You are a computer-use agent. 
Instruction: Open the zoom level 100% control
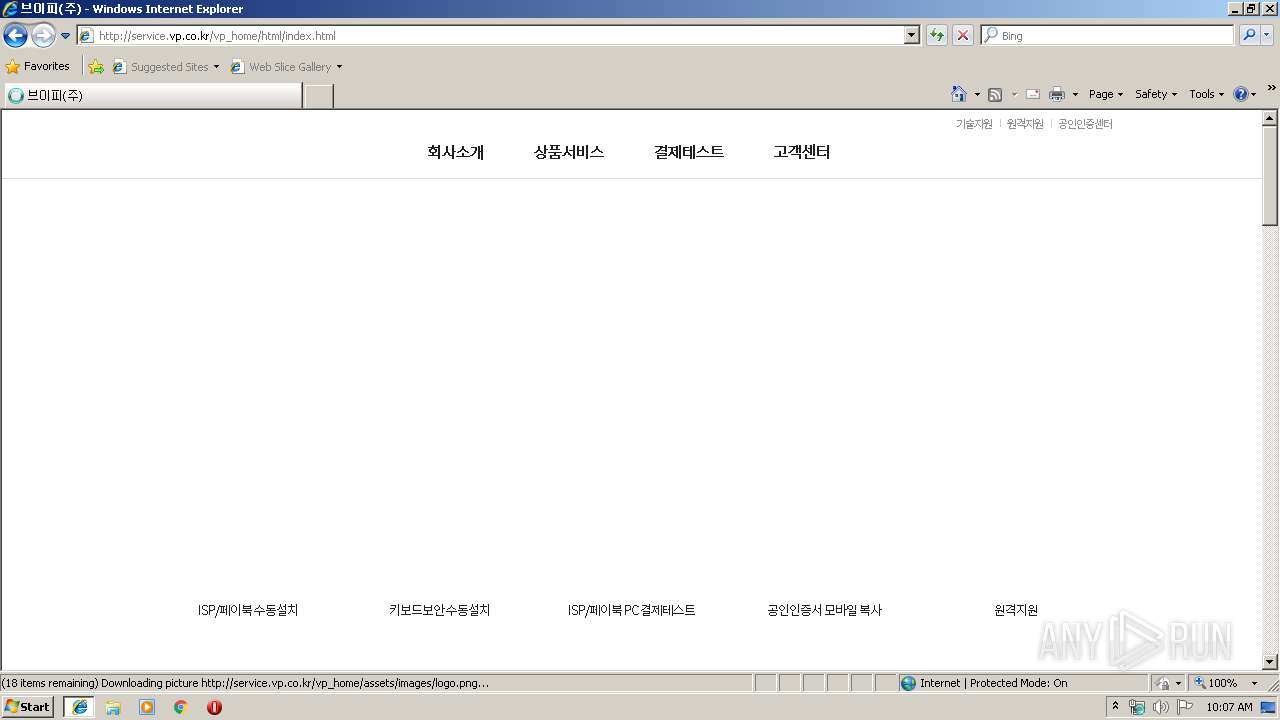1216,683
